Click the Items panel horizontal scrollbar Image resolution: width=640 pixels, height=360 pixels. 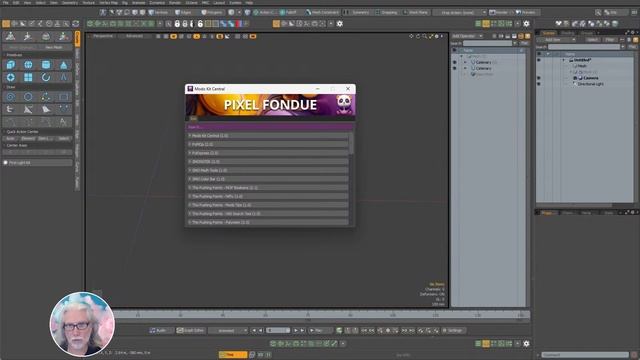(x=574, y=205)
